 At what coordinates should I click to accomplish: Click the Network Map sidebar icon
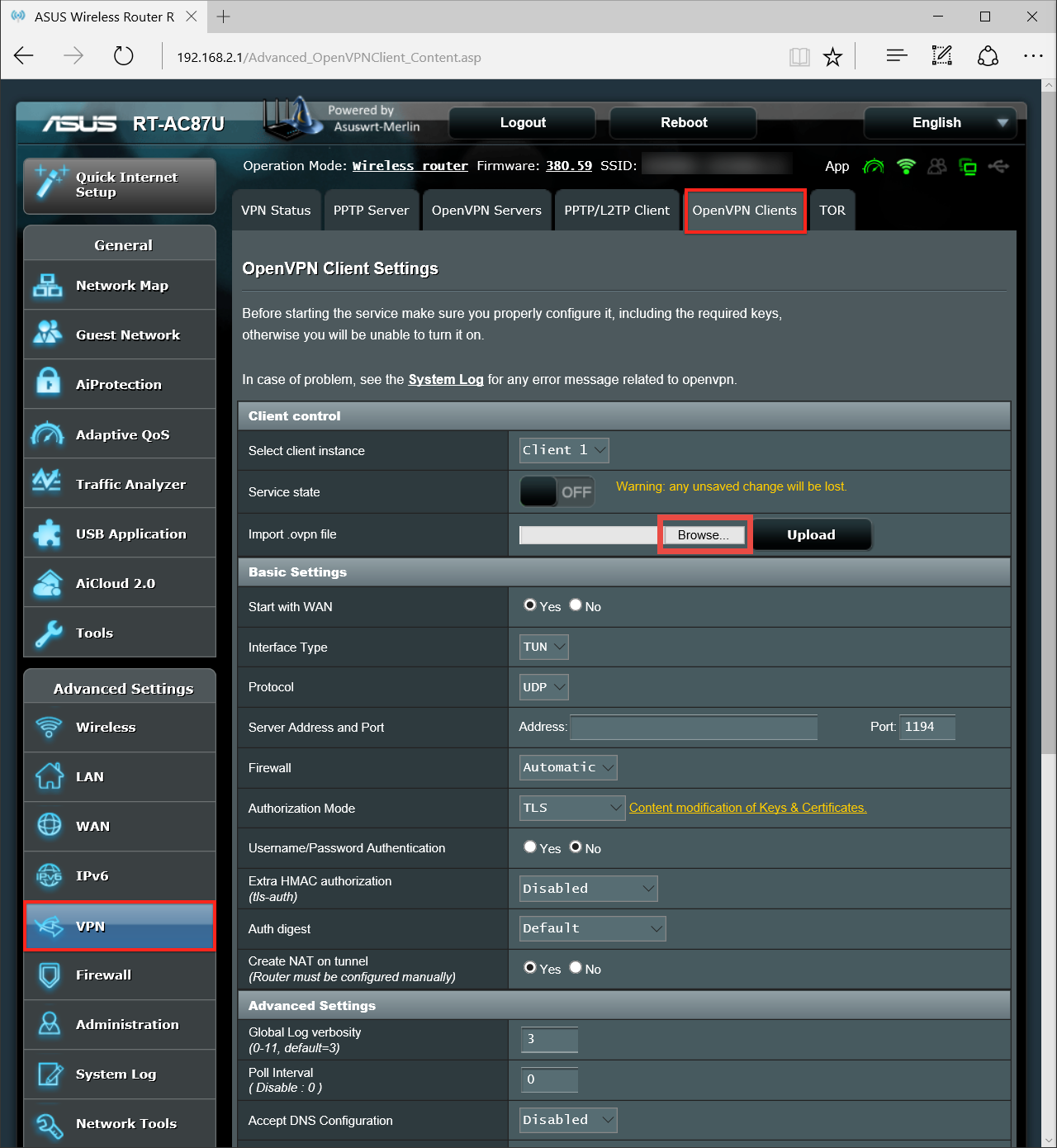point(48,286)
